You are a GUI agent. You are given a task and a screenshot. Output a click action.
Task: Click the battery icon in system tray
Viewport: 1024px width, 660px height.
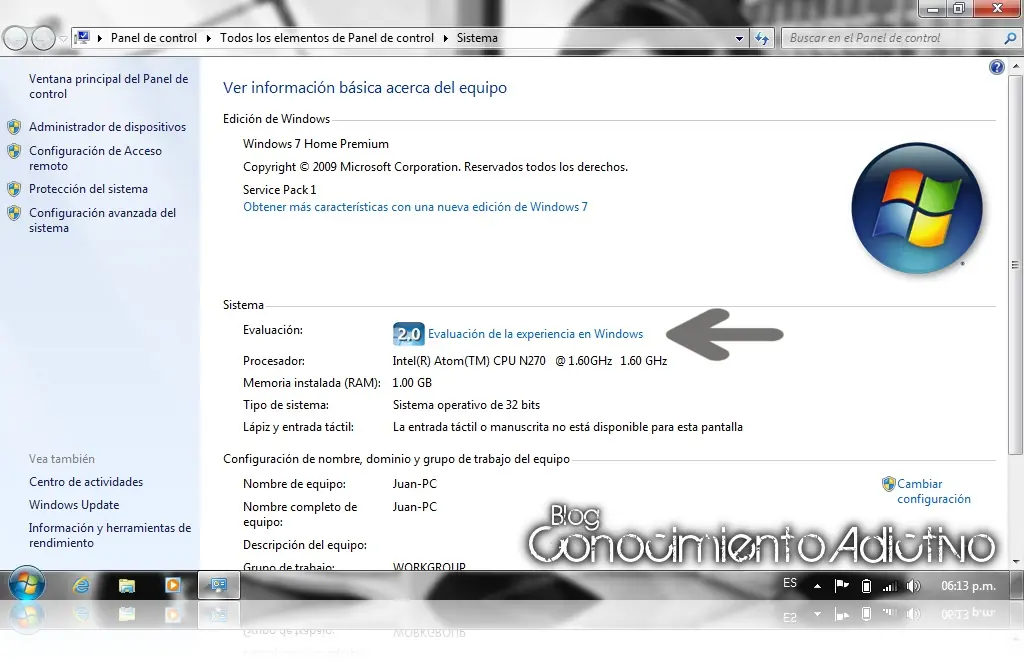pyautogui.click(x=866, y=586)
